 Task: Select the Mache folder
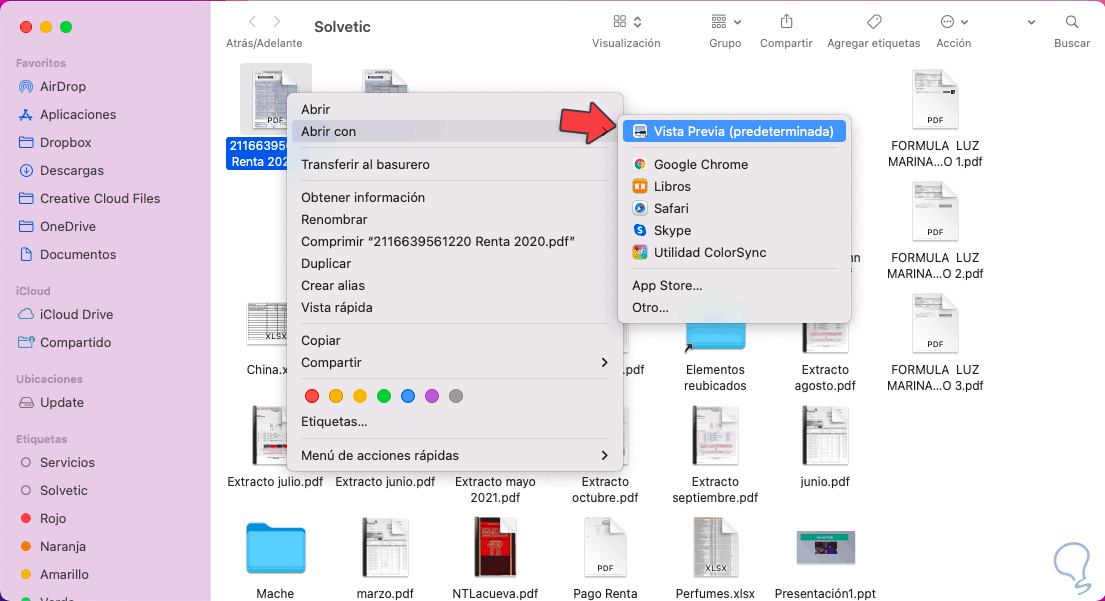pos(276,549)
